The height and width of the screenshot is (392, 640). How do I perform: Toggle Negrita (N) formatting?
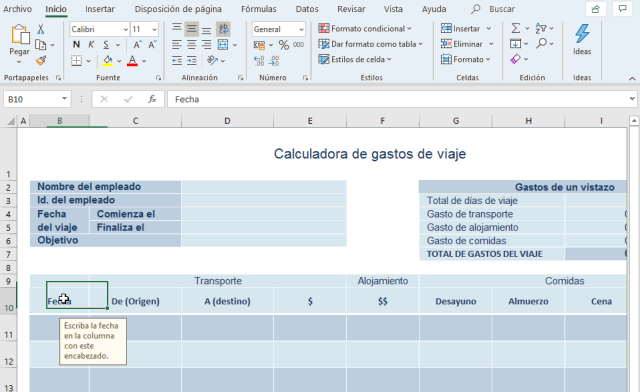tap(76, 45)
